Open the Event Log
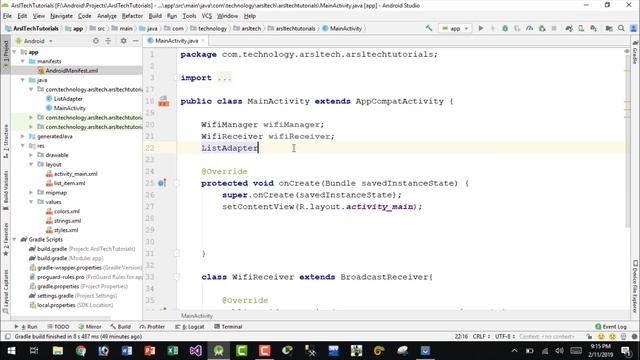640x360 pixels. [x=611, y=327]
